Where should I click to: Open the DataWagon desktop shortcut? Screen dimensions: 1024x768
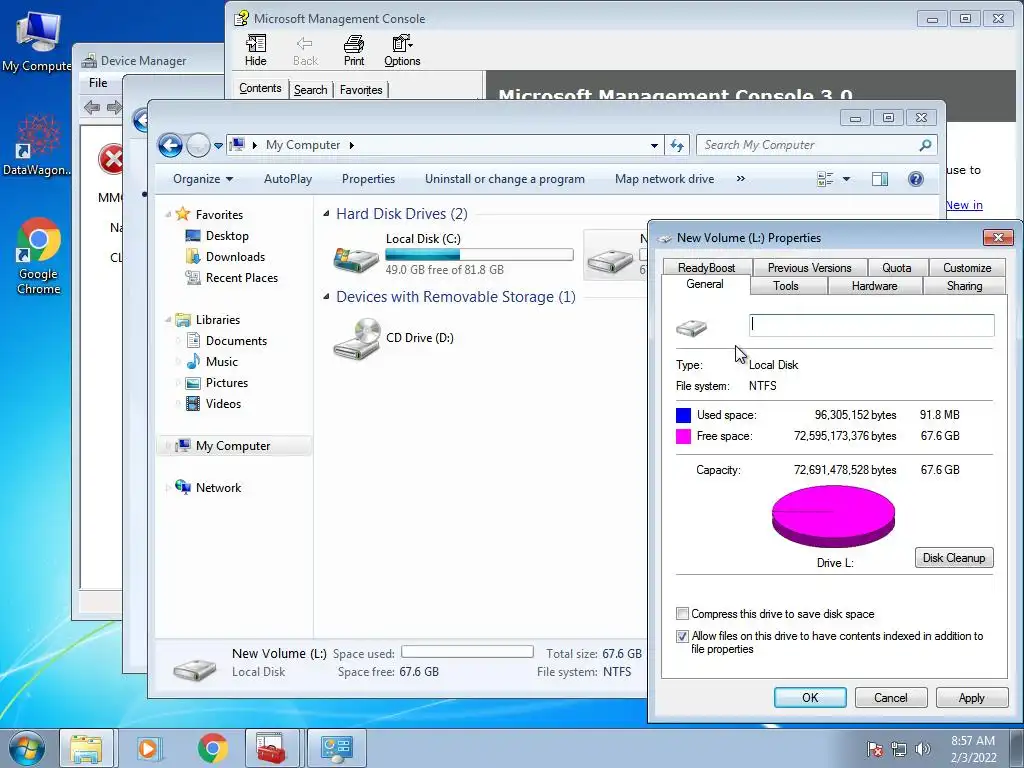pyautogui.click(x=37, y=146)
